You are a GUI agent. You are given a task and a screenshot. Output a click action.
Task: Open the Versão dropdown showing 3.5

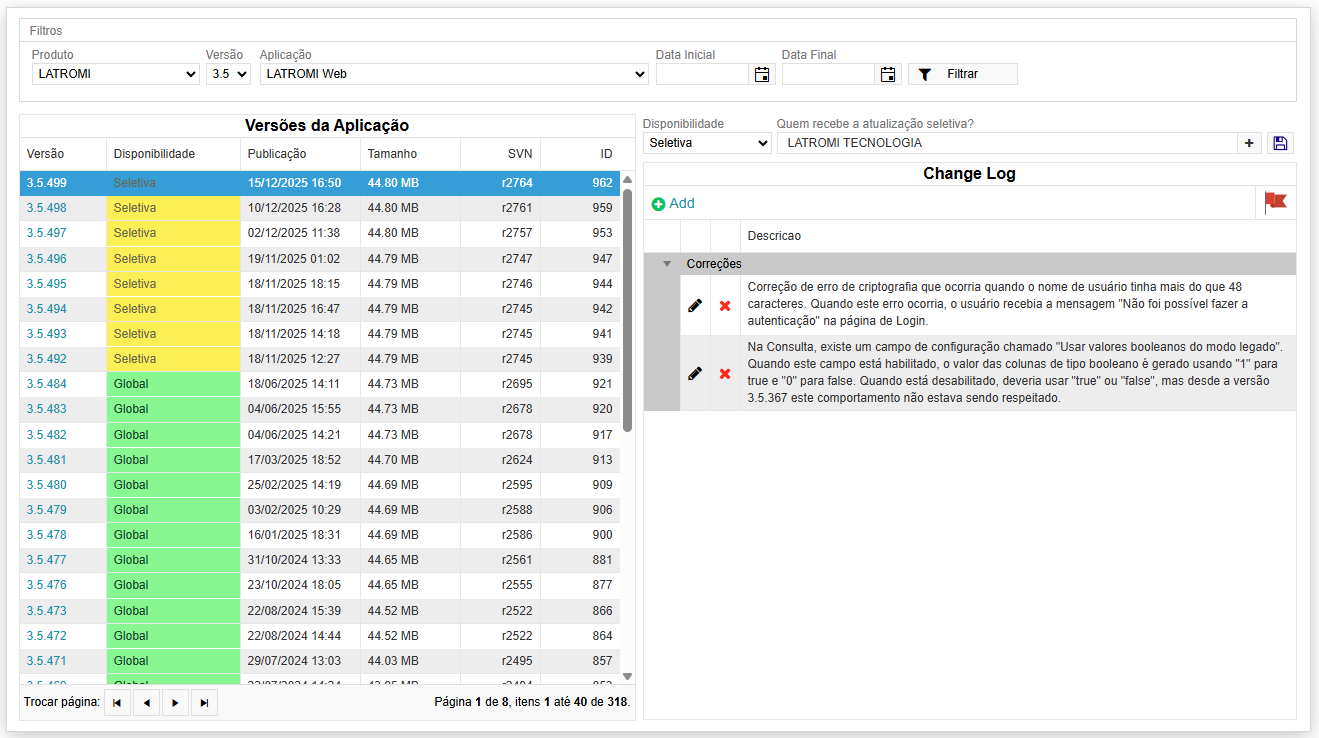pos(228,74)
